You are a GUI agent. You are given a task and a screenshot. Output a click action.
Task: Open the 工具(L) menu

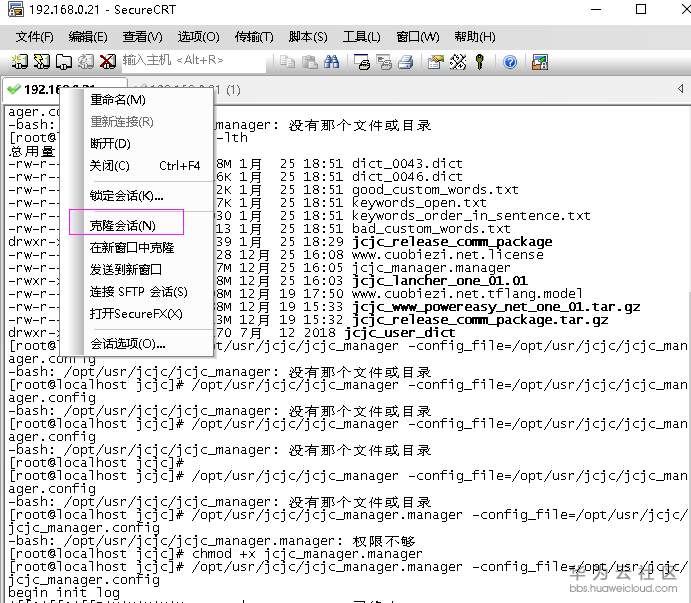[361, 37]
